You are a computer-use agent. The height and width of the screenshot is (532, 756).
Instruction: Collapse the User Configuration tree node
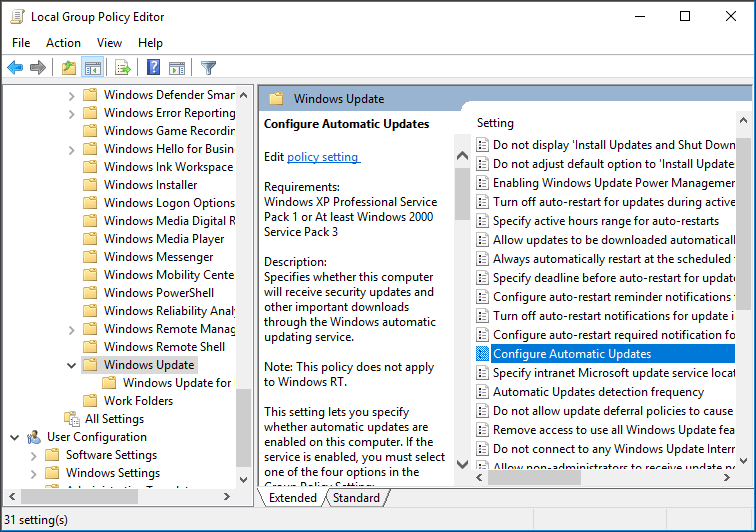point(14,437)
